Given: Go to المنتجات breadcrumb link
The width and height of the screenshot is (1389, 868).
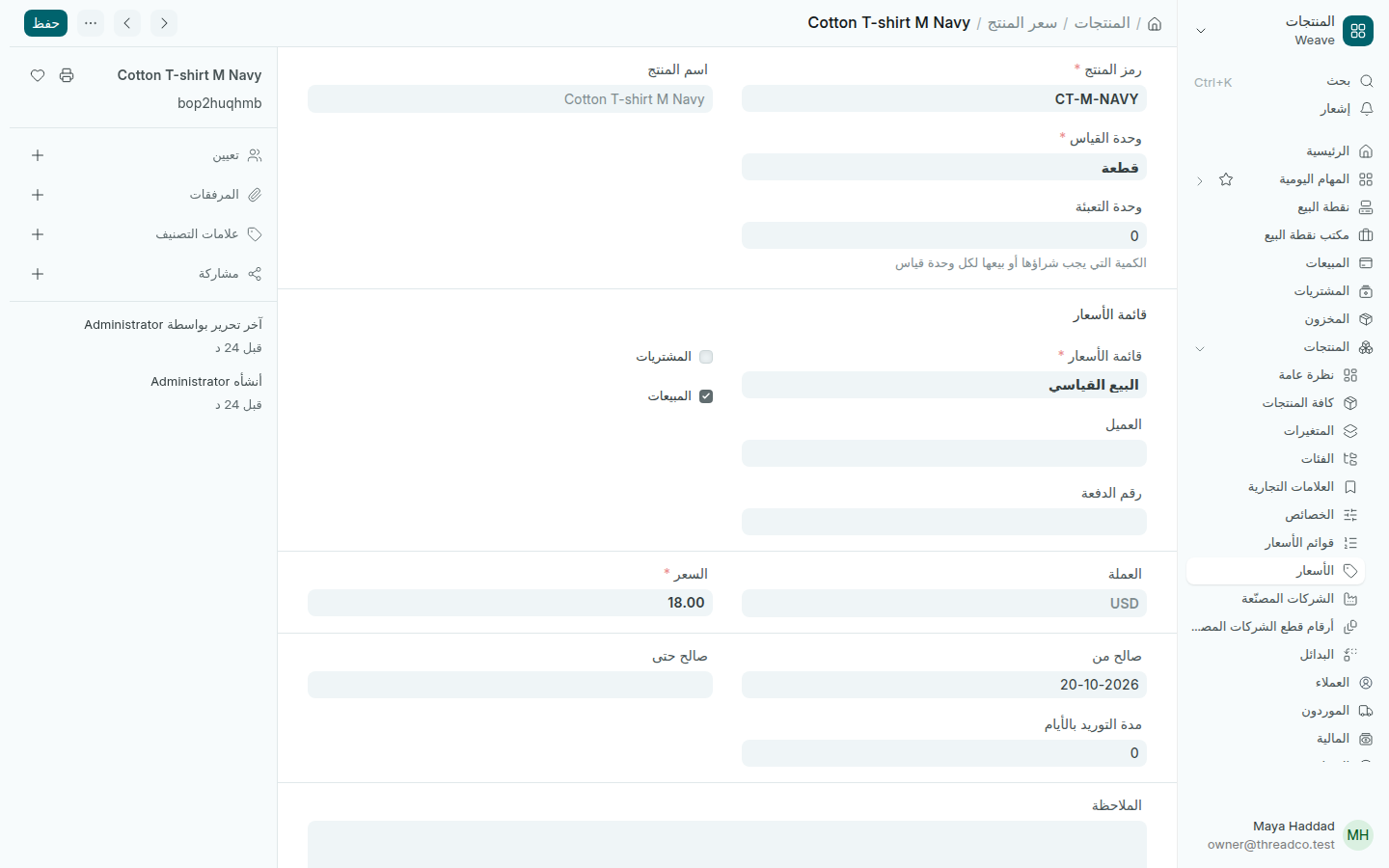Looking at the screenshot, I should coord(1103,23).
